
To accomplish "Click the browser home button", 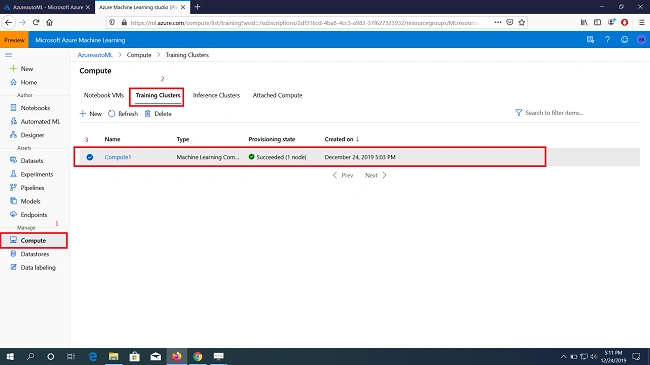I will pyautogui.click(x=49, y=22).
